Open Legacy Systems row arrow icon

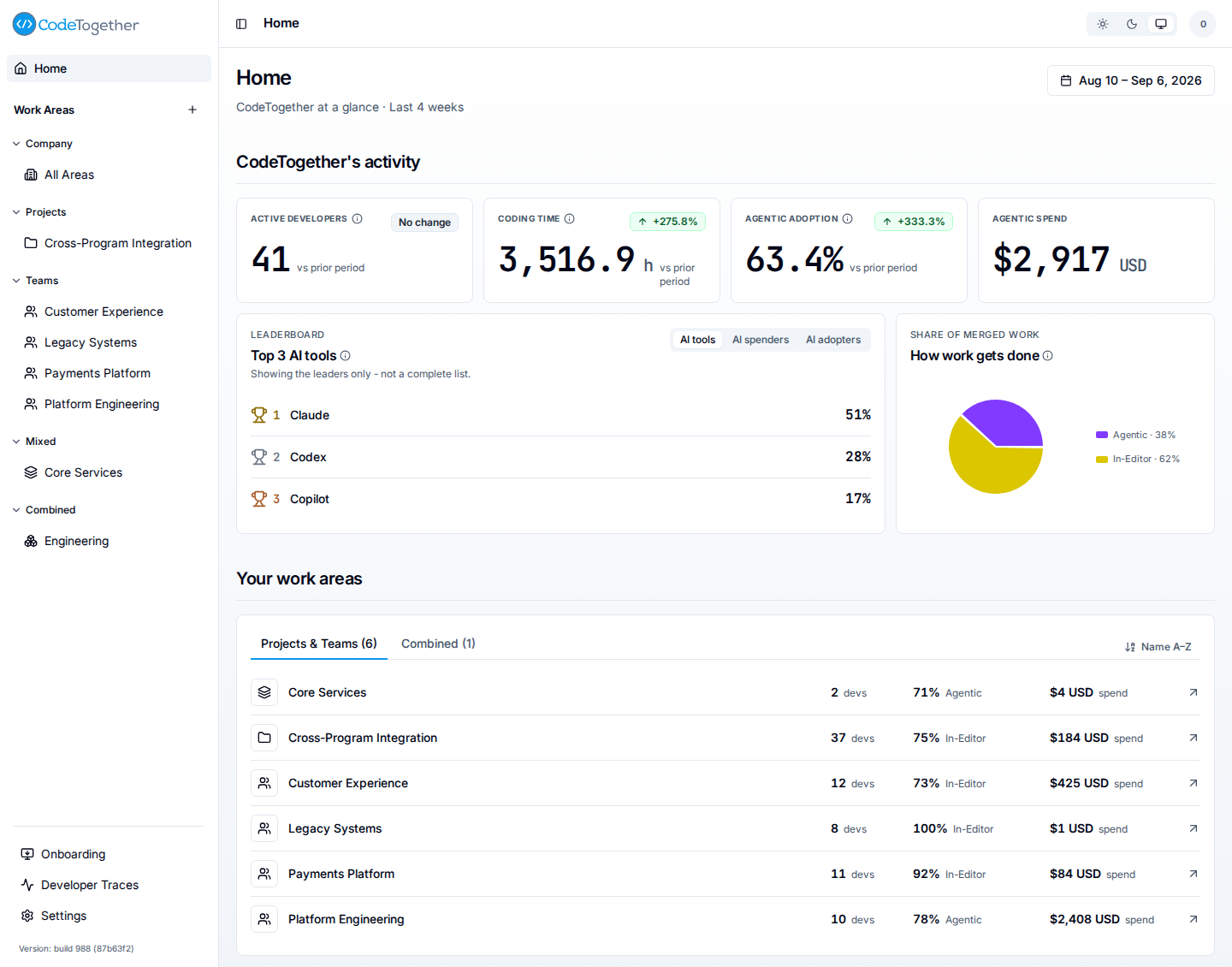coord(1193,828)
